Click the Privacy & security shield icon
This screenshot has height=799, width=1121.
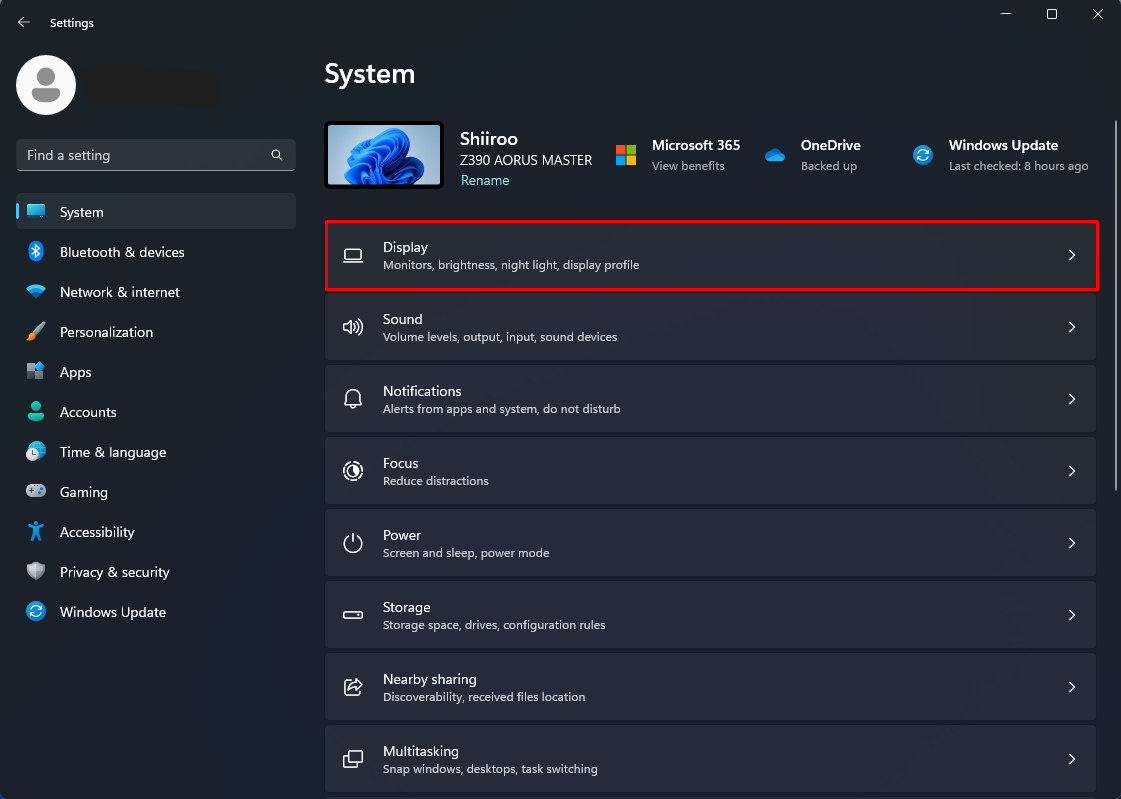36,572
